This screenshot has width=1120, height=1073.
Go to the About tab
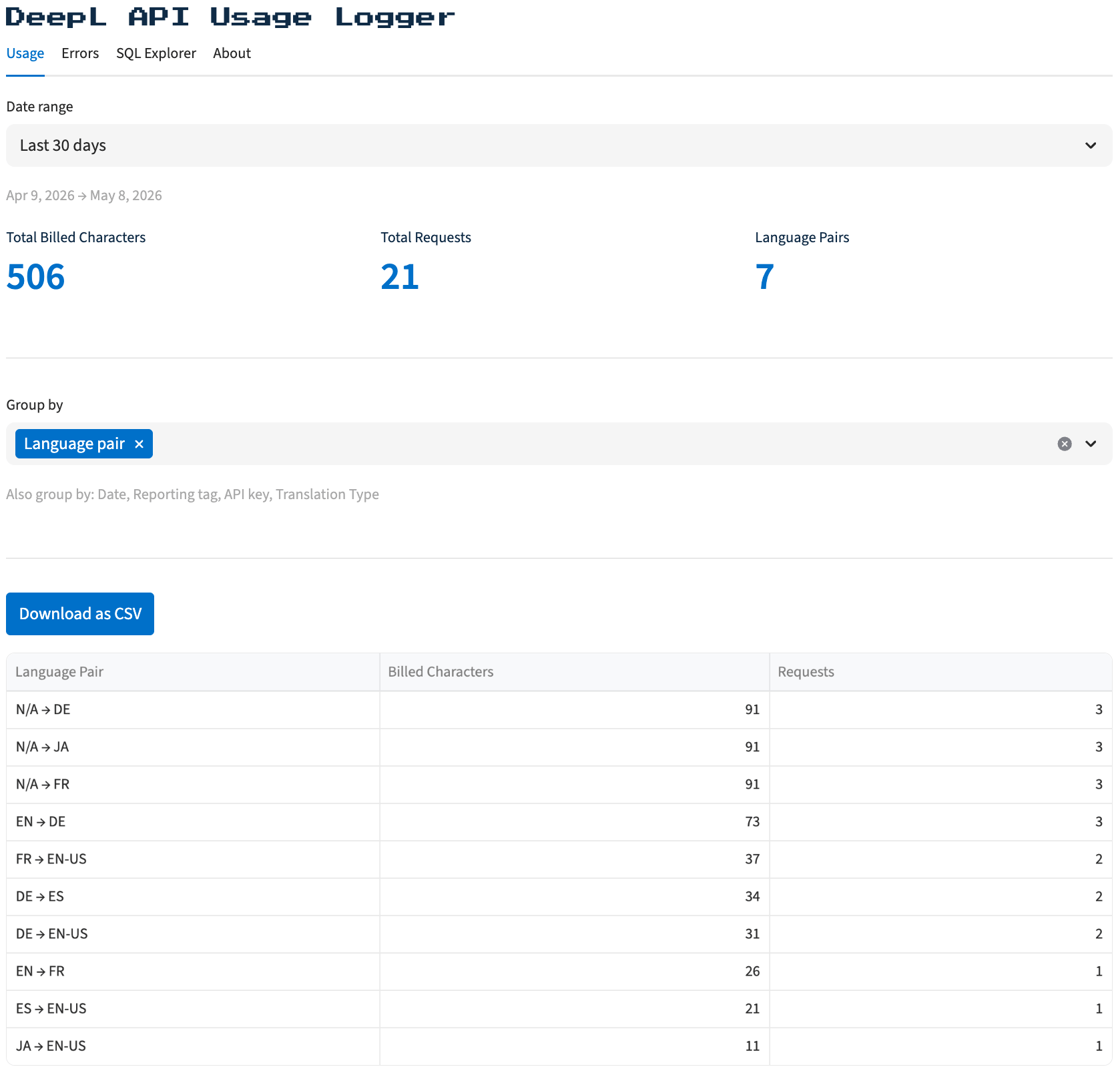point(232,53)
